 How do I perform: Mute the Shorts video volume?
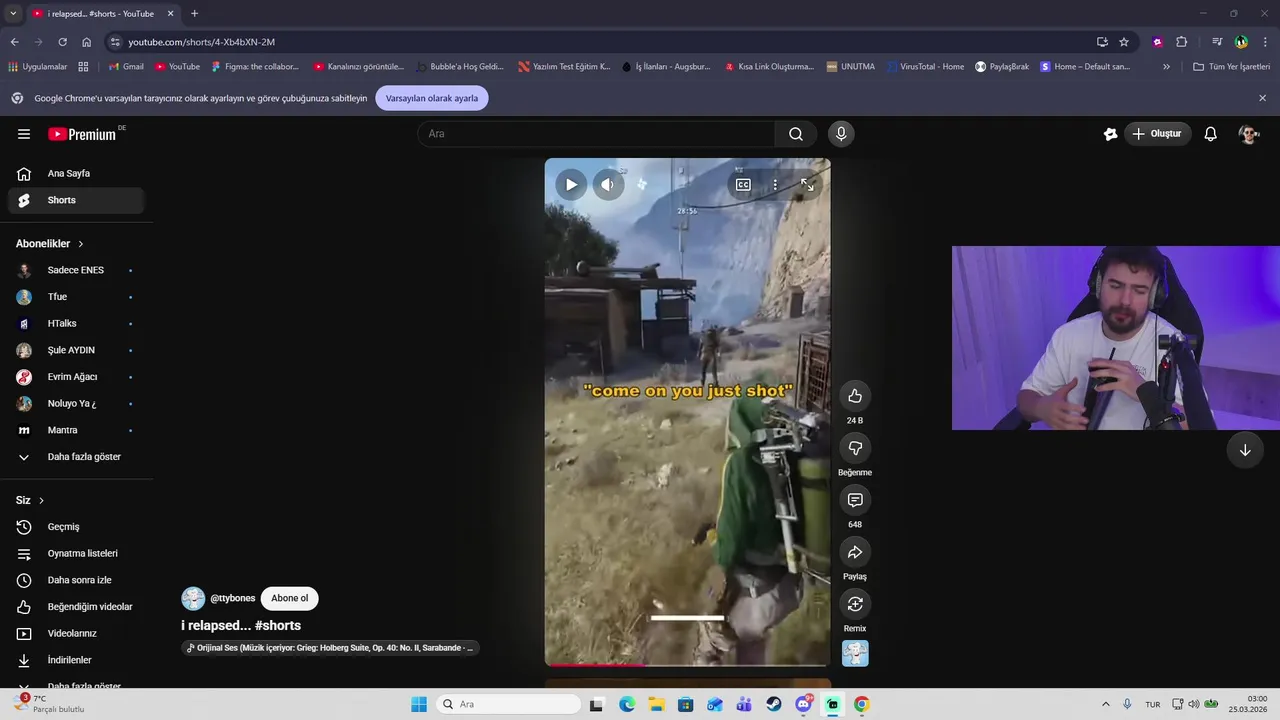[608, 184]
